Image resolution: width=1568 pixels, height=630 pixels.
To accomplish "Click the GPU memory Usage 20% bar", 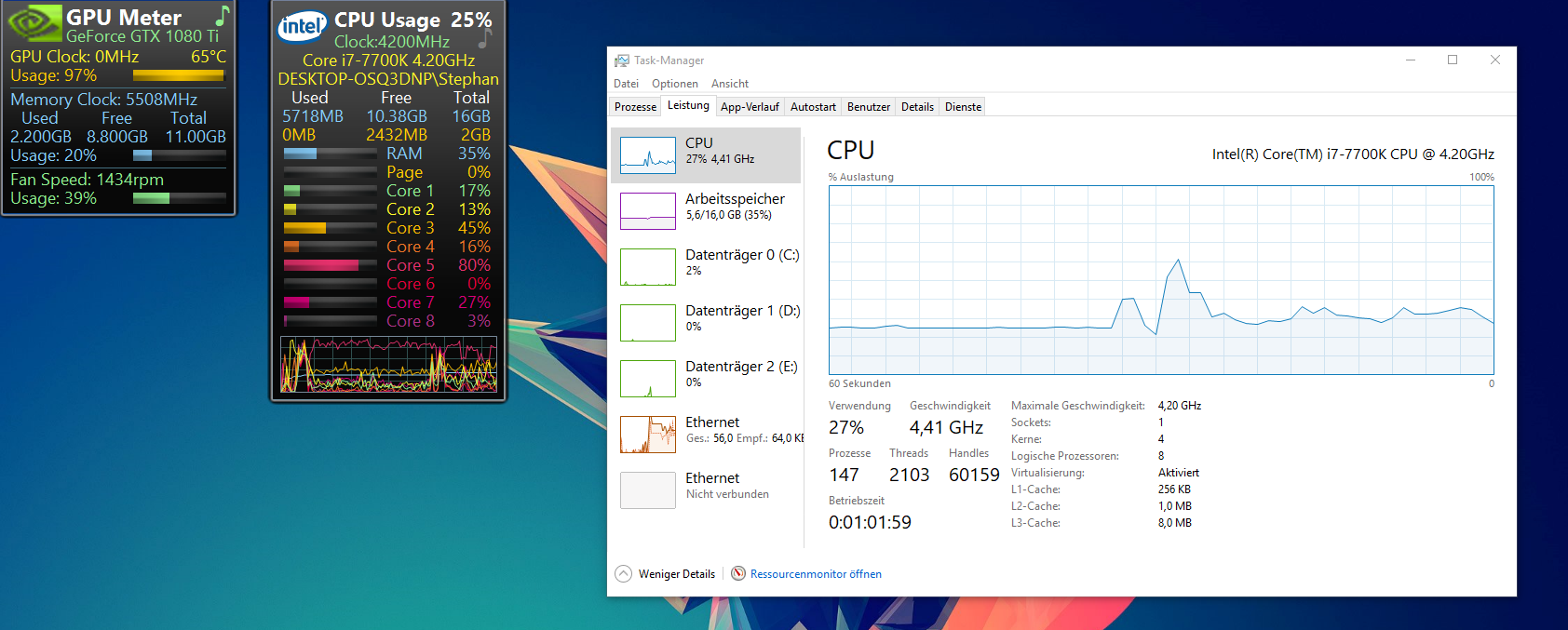I will coord(179,156).
